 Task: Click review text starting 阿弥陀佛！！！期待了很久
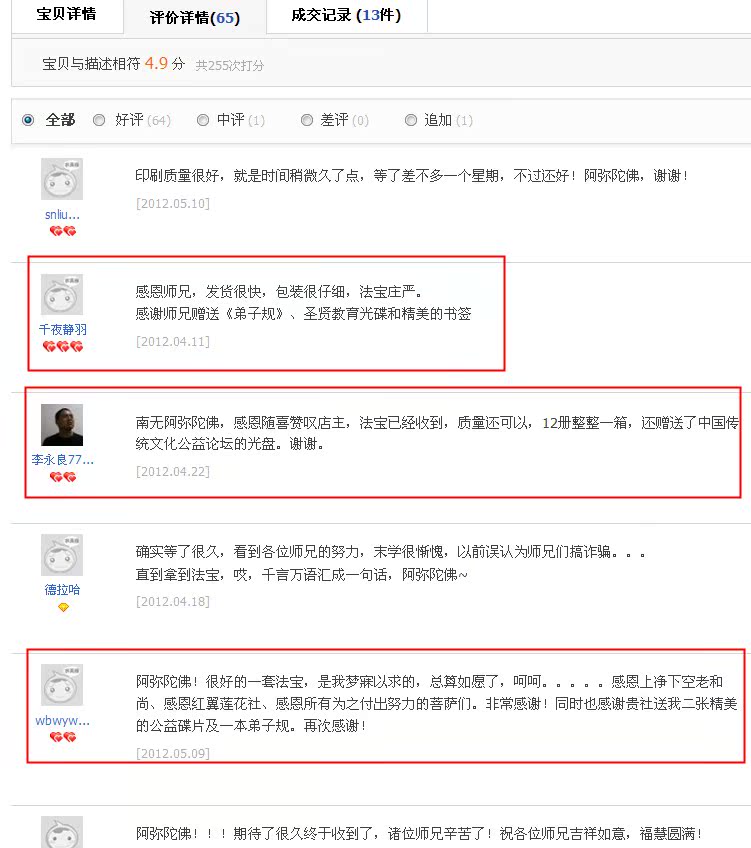[419, 833]
